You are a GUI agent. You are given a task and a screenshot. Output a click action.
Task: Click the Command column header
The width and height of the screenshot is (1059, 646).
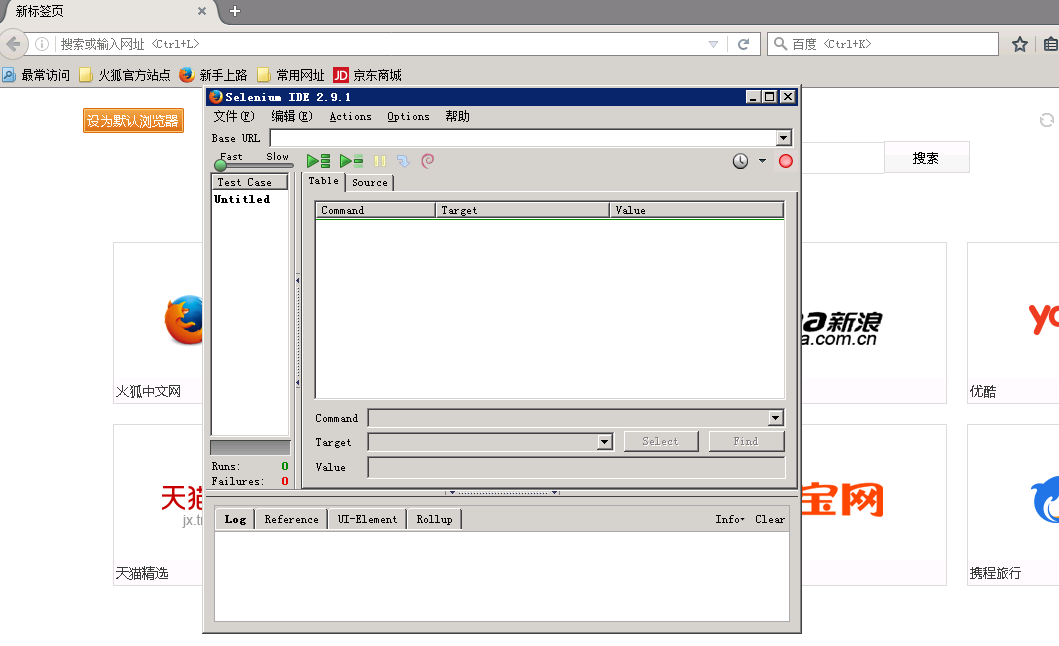(x=376, y=210)
